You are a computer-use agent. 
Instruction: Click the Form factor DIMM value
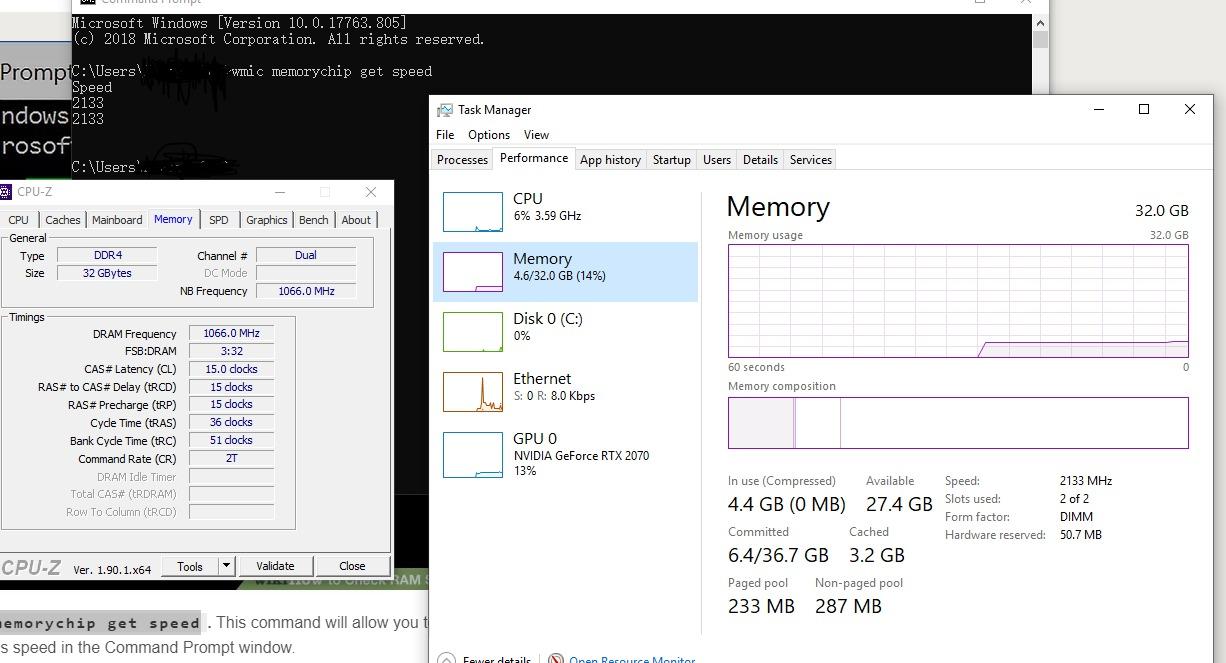pos(1076,517)
